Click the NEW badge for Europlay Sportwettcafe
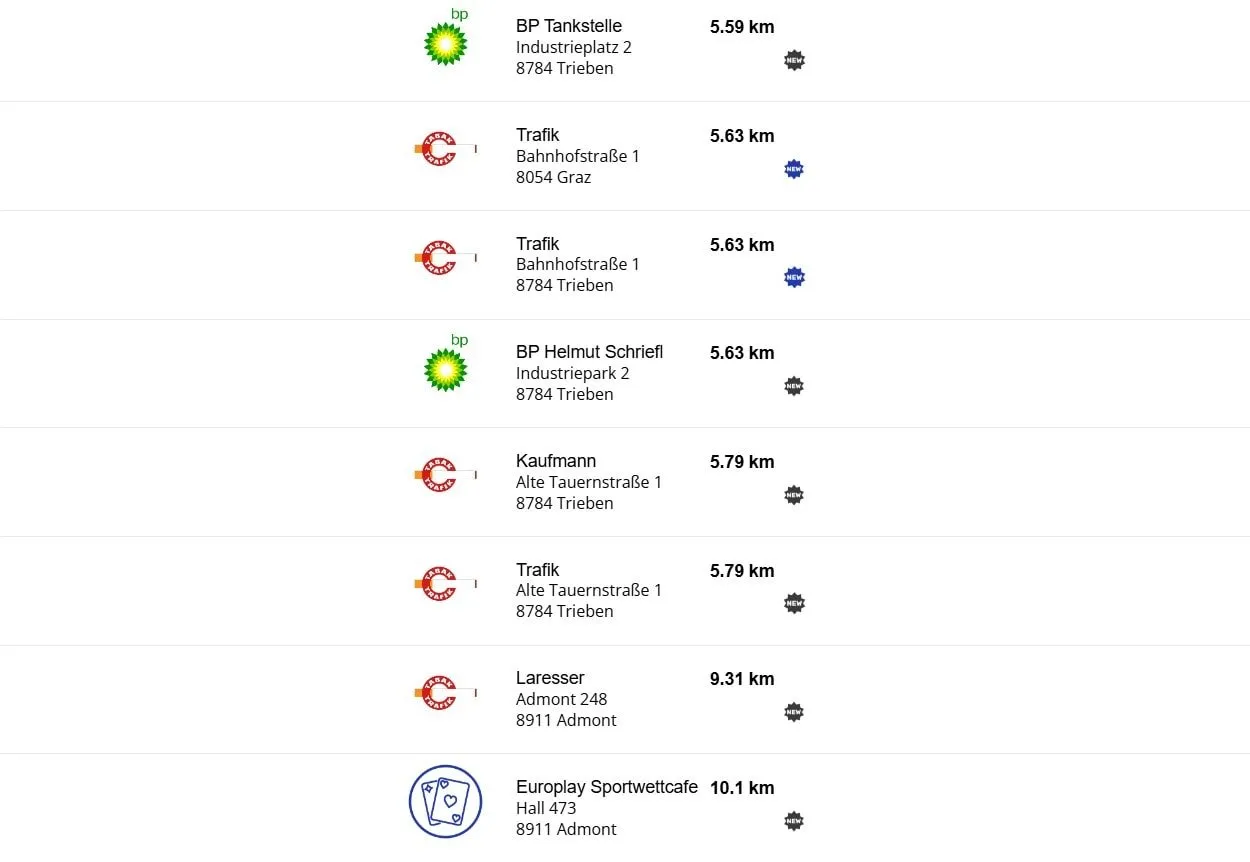The height and width of the screenshot is (862, 1250). pyautogui.click(x=794, y=821)
